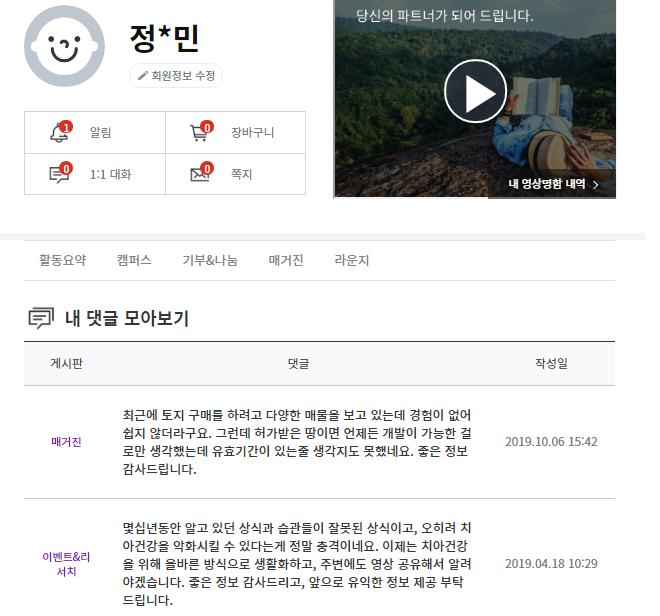Open the 쪽지 envelope icon
Screen dimensions: 660x616
(x=200, y=174)
